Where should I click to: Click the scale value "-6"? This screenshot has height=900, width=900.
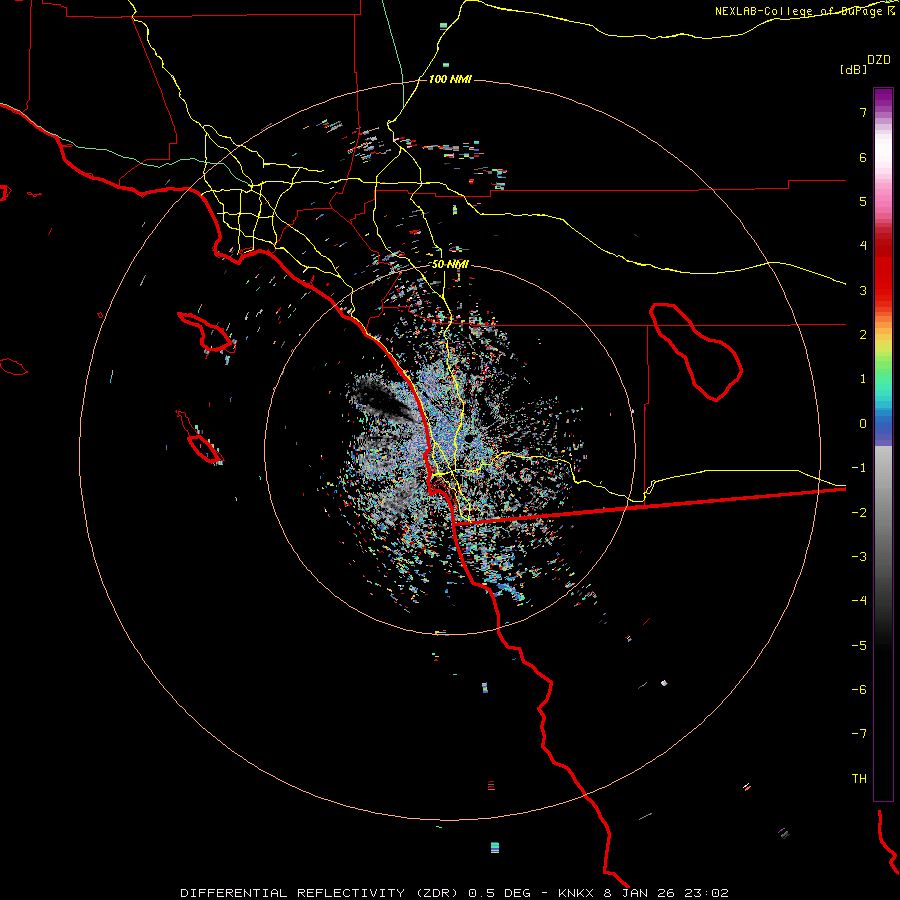859,690
